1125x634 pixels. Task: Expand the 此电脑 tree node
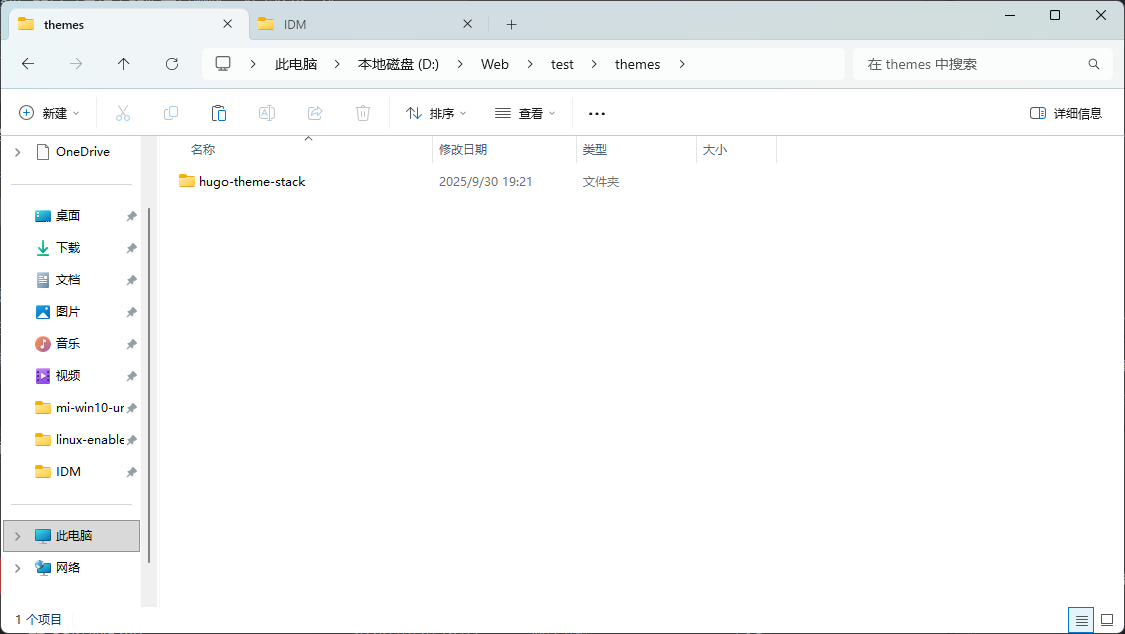point(17,536)
